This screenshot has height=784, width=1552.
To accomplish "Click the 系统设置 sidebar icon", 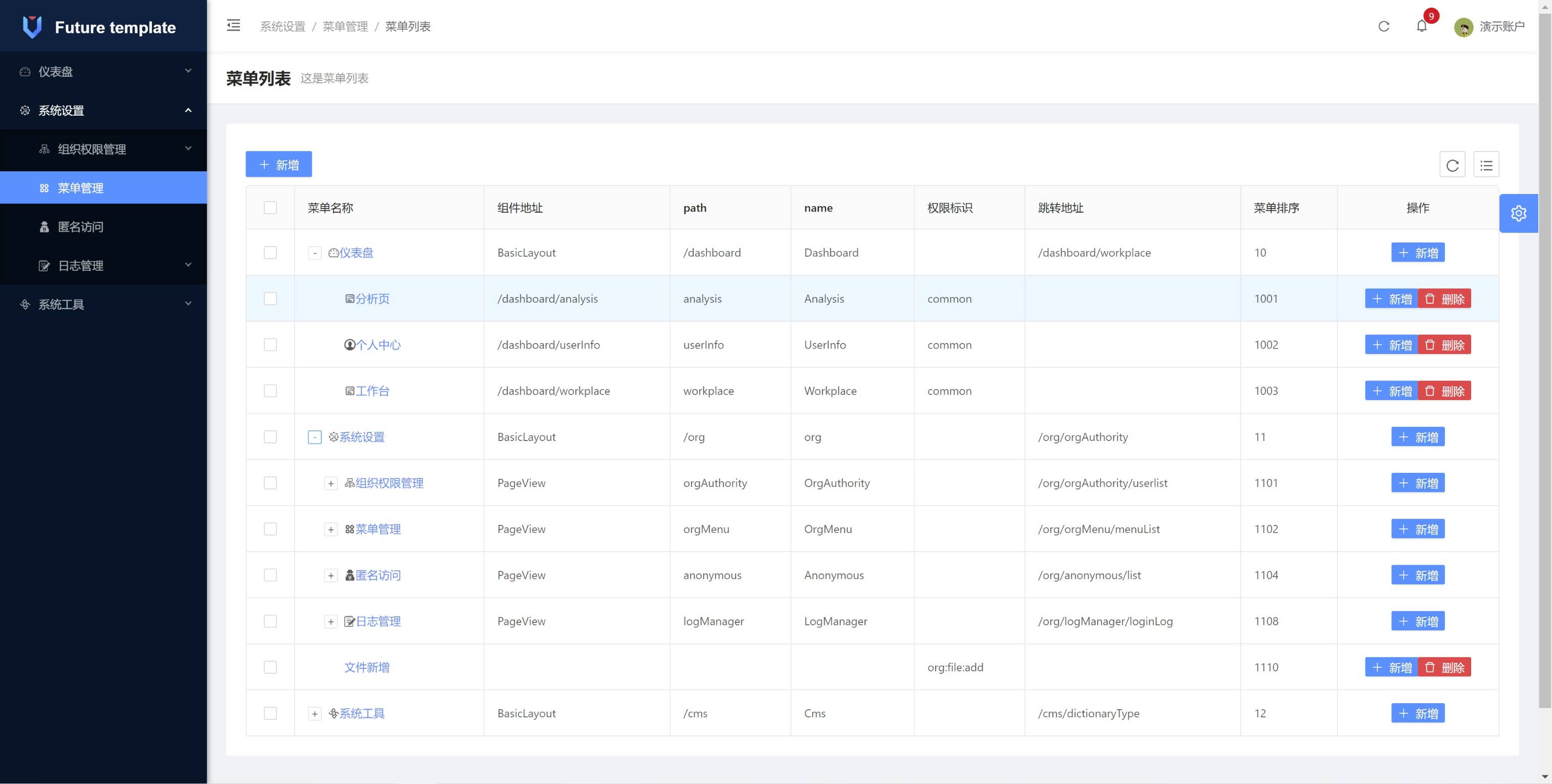I will tap(25, 110).
